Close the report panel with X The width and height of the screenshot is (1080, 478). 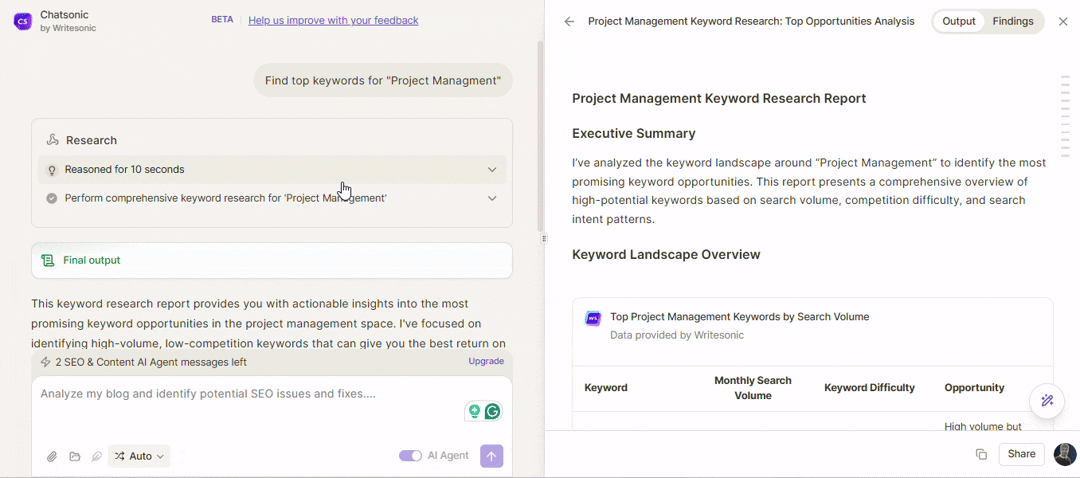[1063, 21]
